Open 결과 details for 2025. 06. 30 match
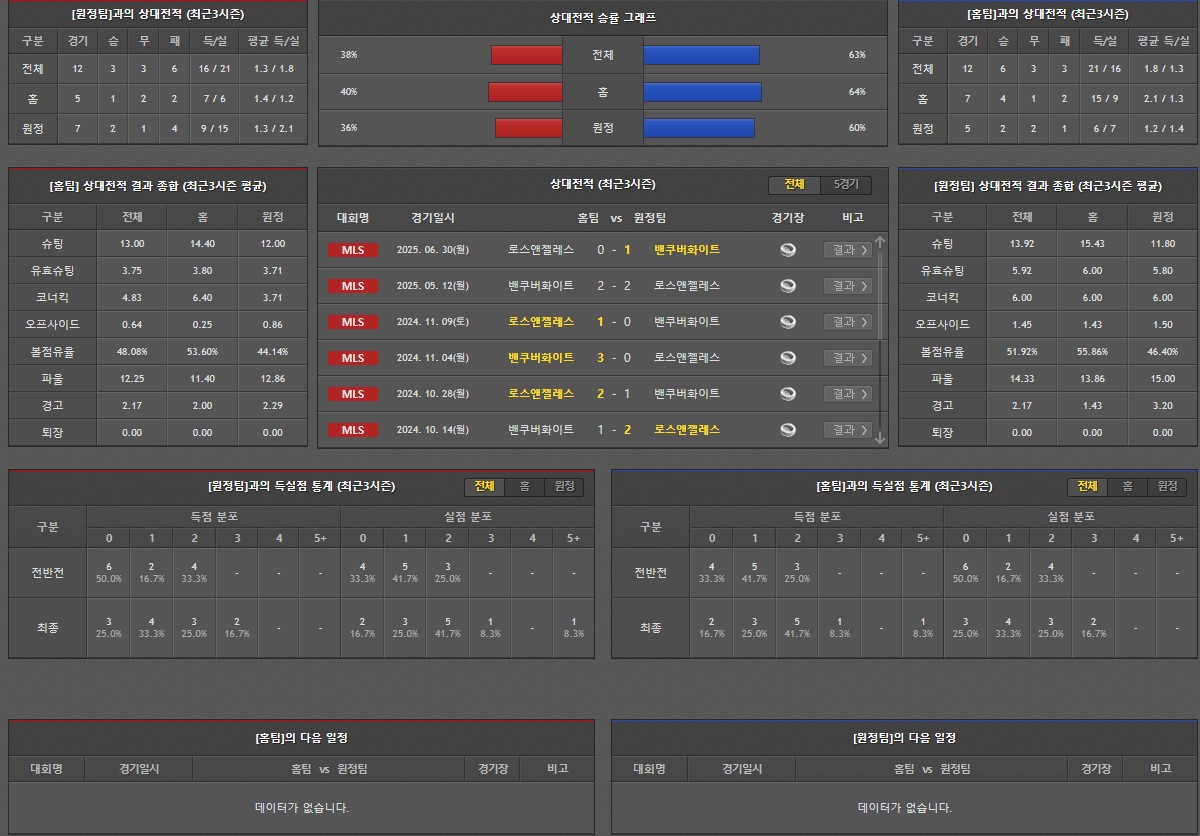Screen dimensions: 1200x836 pos(847,250)
